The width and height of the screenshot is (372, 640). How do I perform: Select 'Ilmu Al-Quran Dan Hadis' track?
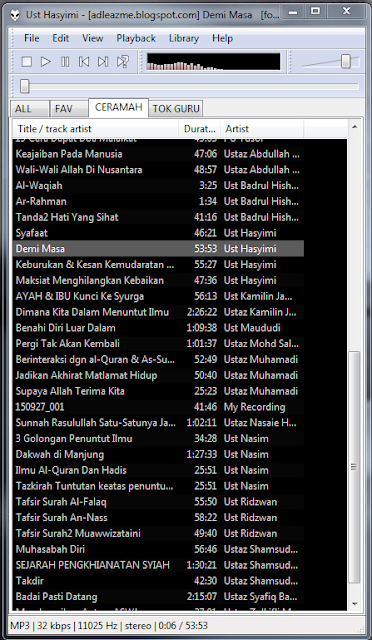click(158, 470)
